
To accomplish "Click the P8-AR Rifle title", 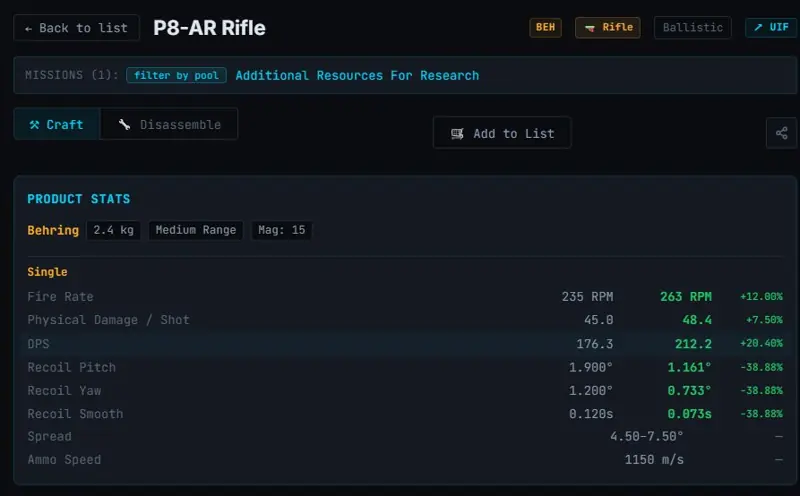I will pos(209,28).
